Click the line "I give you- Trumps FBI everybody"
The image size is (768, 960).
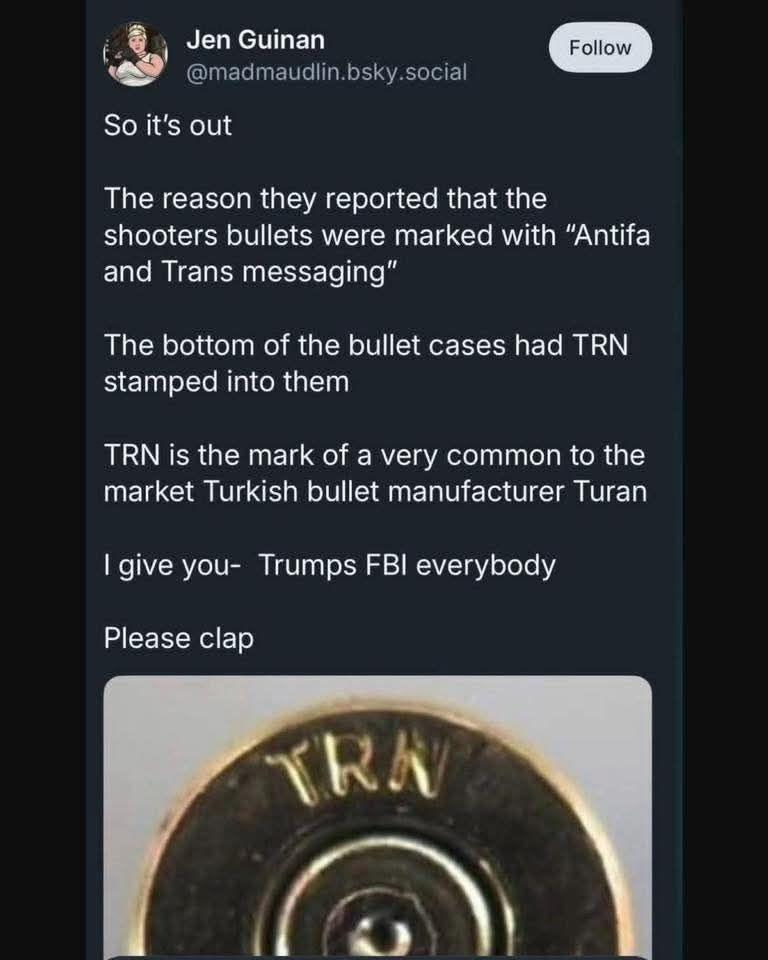pos(329,566)
